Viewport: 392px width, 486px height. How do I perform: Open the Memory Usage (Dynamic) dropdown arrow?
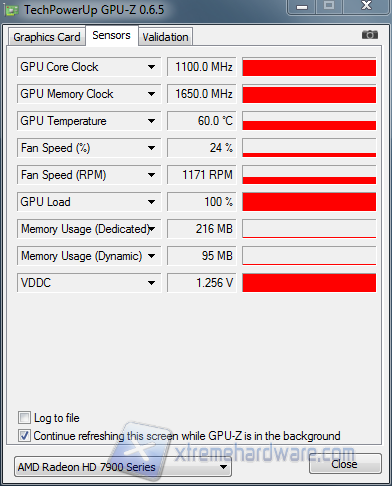151,256
